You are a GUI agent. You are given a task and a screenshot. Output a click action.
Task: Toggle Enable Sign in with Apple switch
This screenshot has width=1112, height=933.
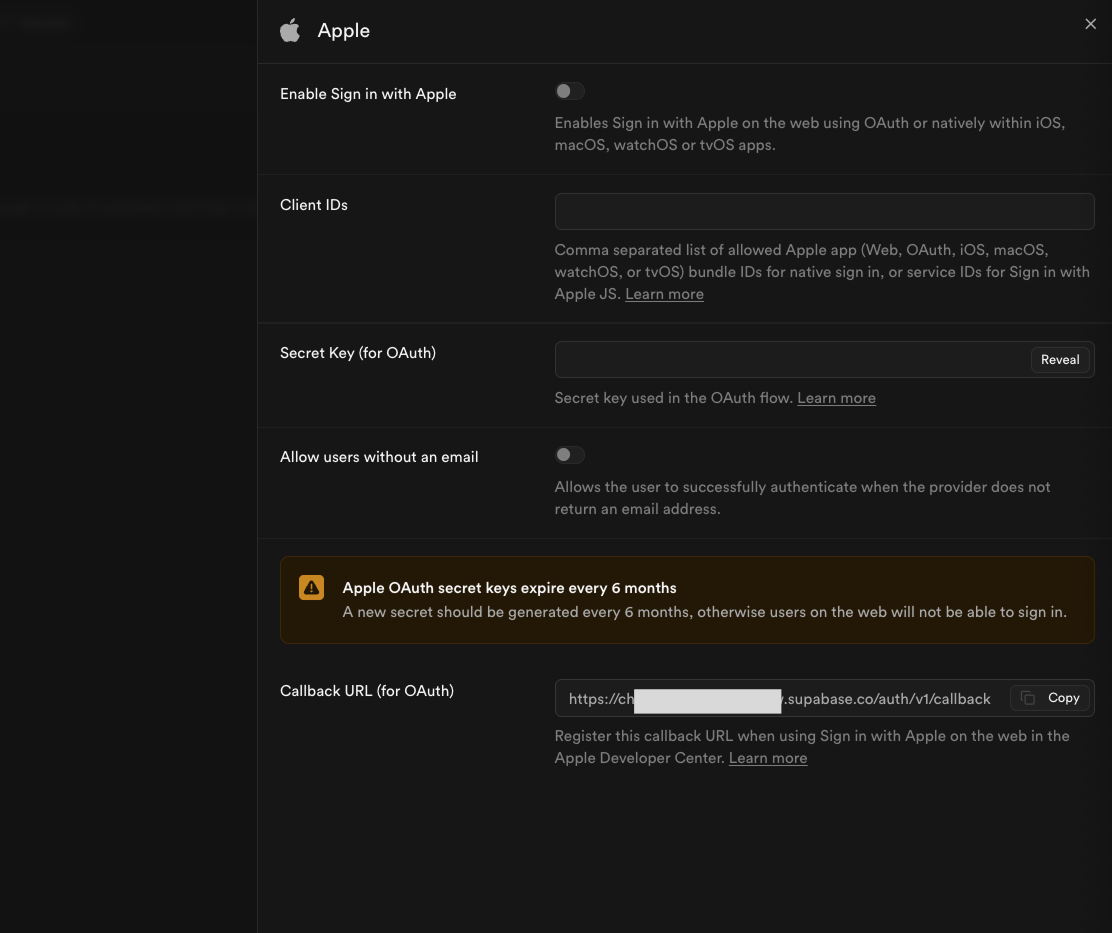click(569, 91)
